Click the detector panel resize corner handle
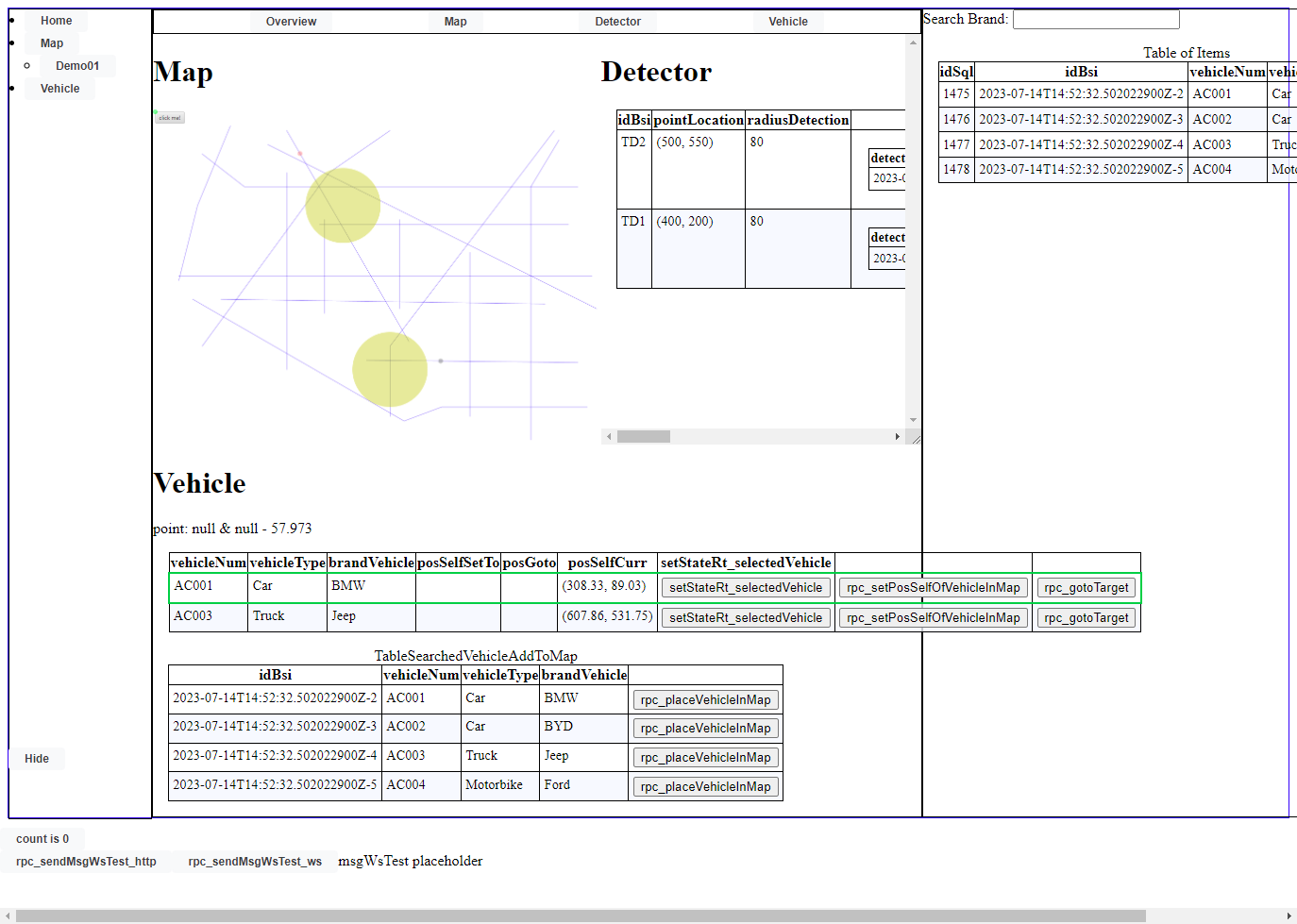 click(914, 437)
